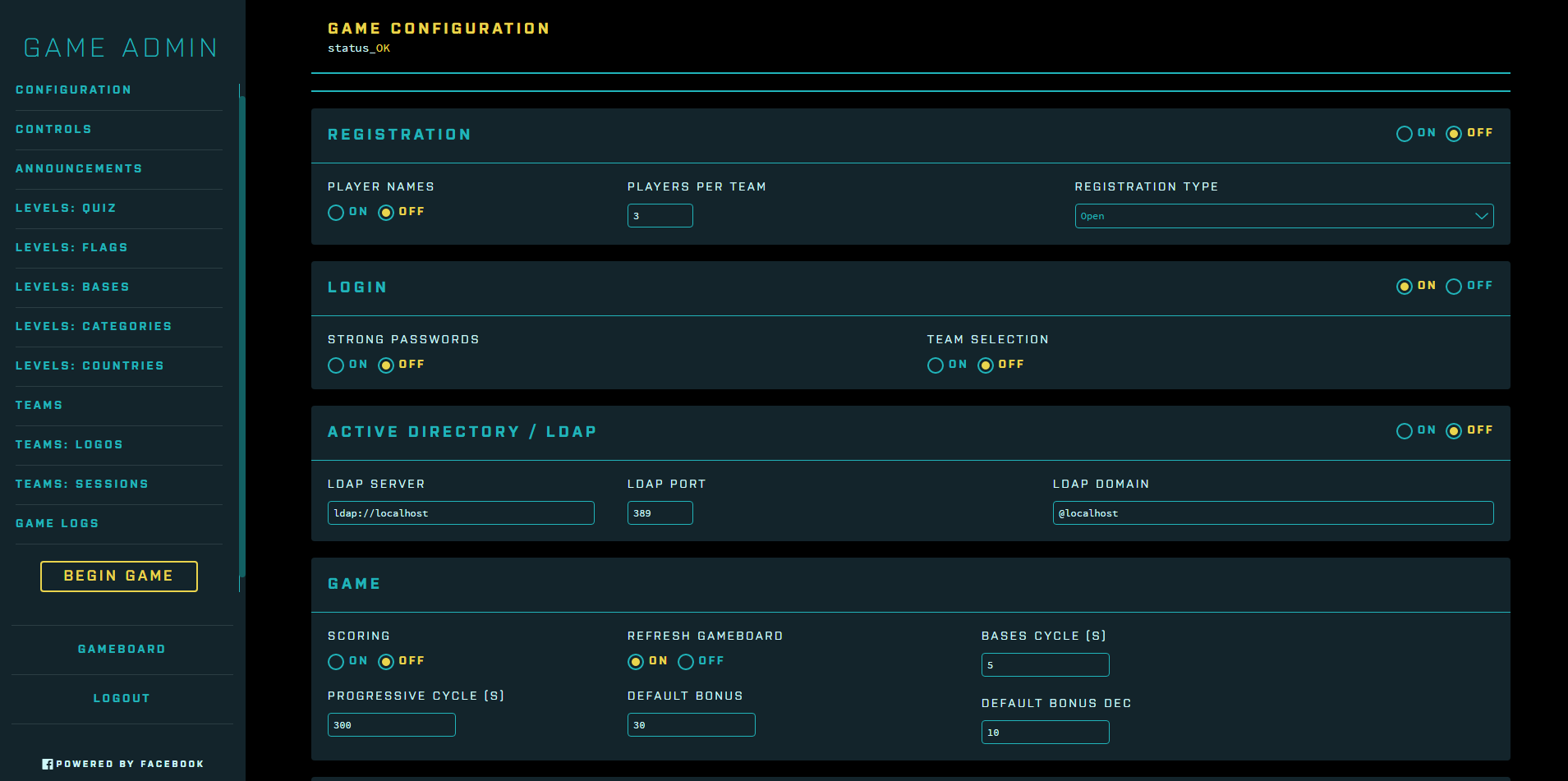Open Teams: Logos page
This screenshot has height=781, width=1568.
[69, 445]
